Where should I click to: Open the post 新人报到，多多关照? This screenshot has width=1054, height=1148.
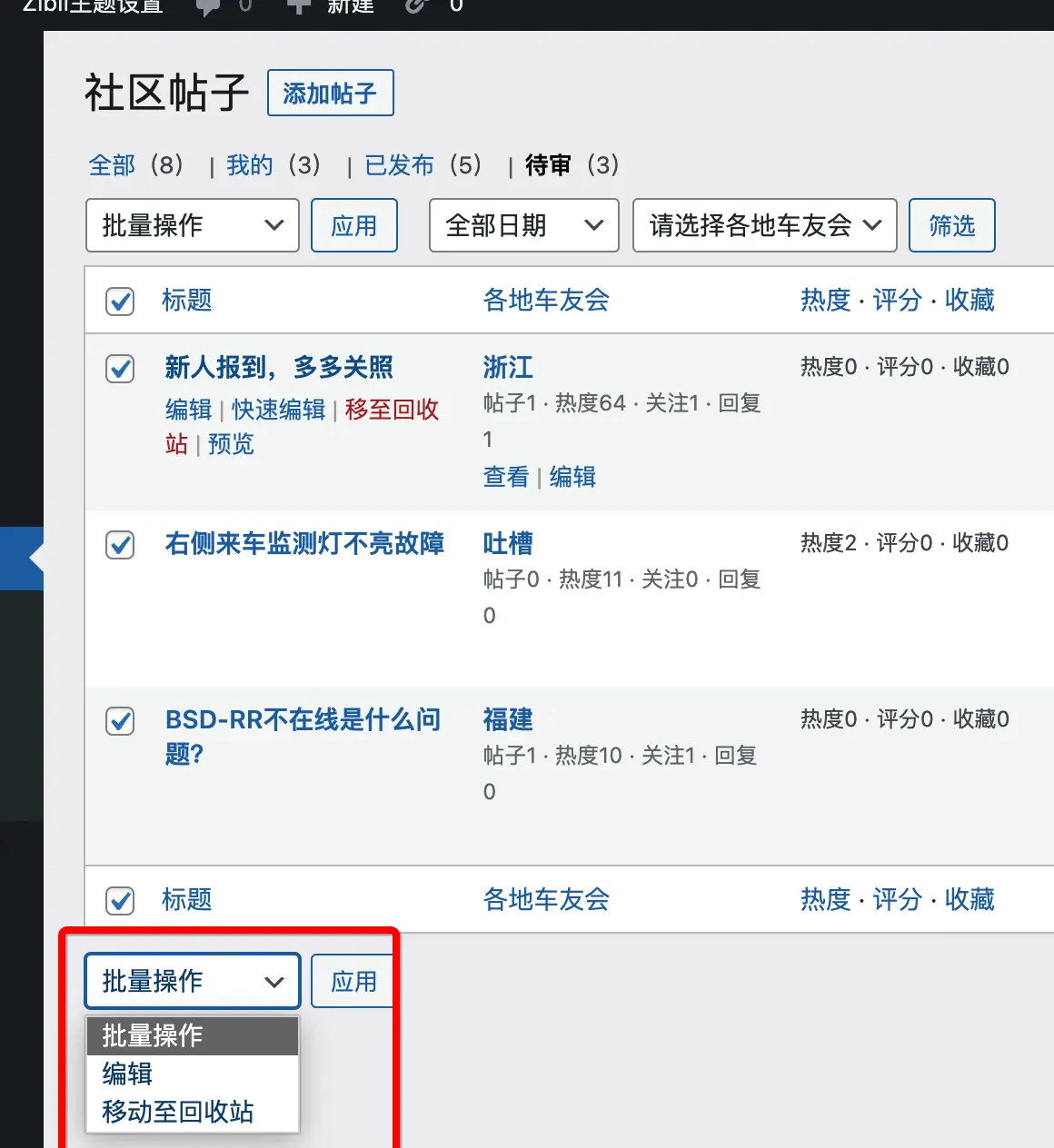[279, 368]
